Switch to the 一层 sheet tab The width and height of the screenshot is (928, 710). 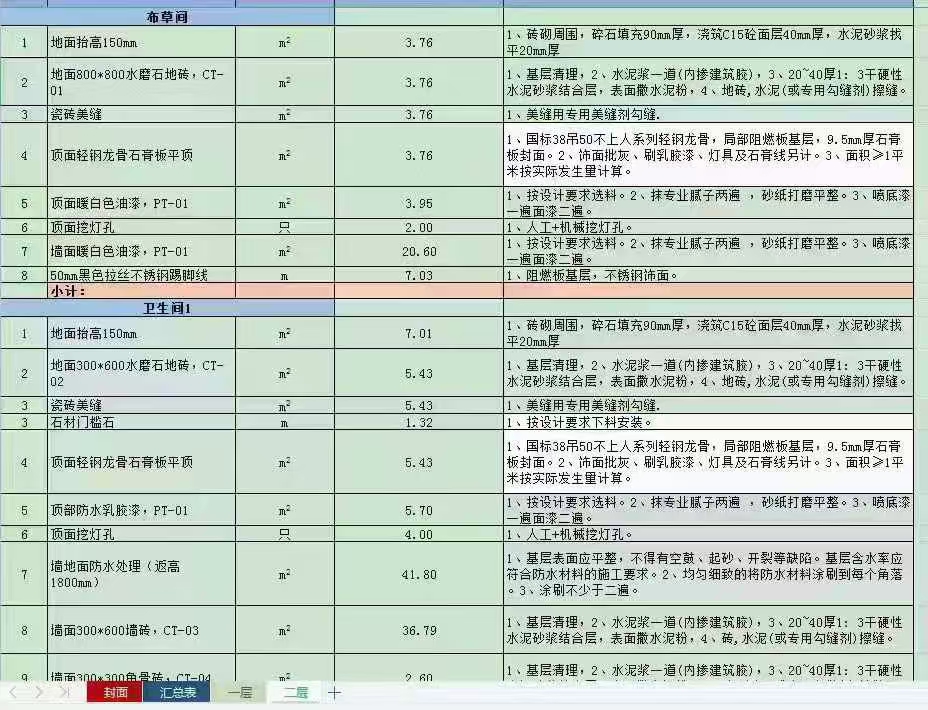click(239, 692)
